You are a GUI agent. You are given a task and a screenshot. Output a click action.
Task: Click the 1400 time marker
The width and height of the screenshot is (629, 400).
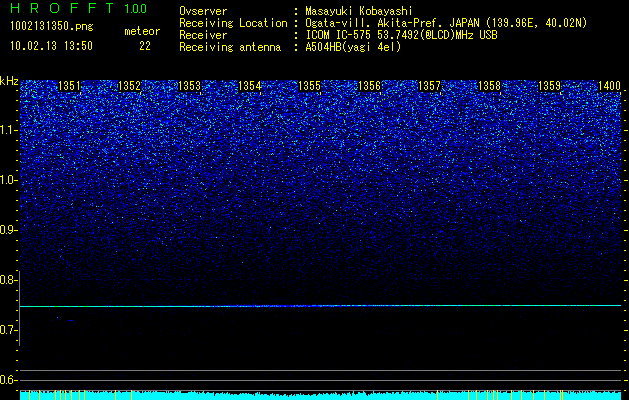(609, 86)
